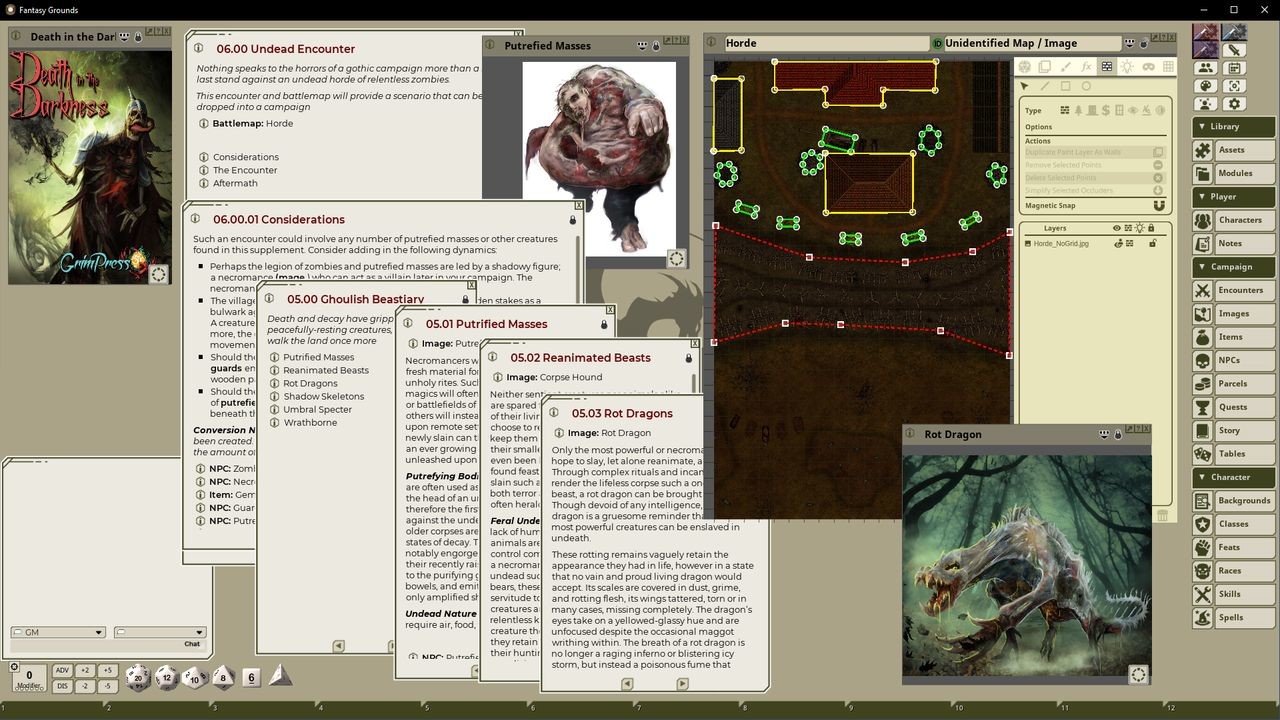
Task: Click The Encounter link in Undead Encounter window
Action: (244, 169)
